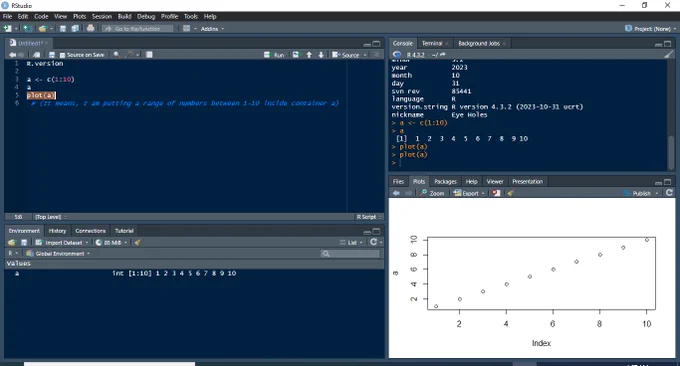The height and width of the screenshot is (366, 680).
Task: Open the Export dropdown in Plots
Action: [469, 193]
